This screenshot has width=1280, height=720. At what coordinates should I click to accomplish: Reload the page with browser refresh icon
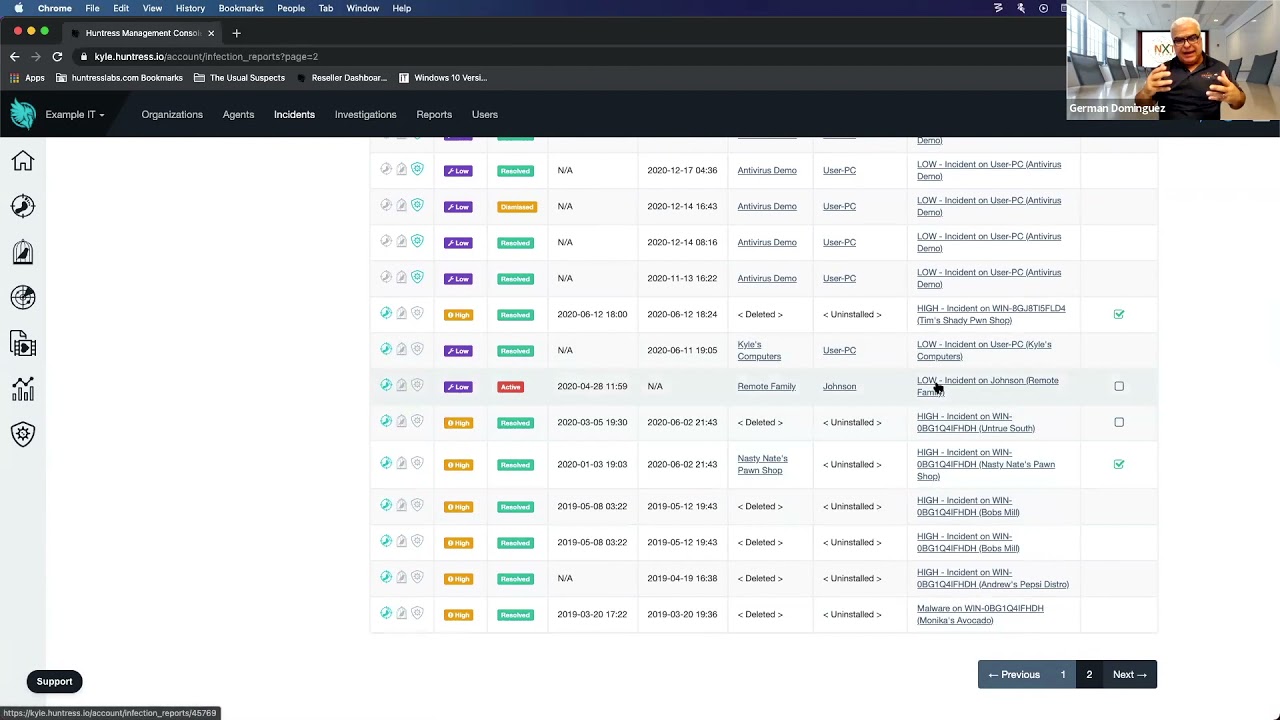pyautogui.click(x=57, y=57)
